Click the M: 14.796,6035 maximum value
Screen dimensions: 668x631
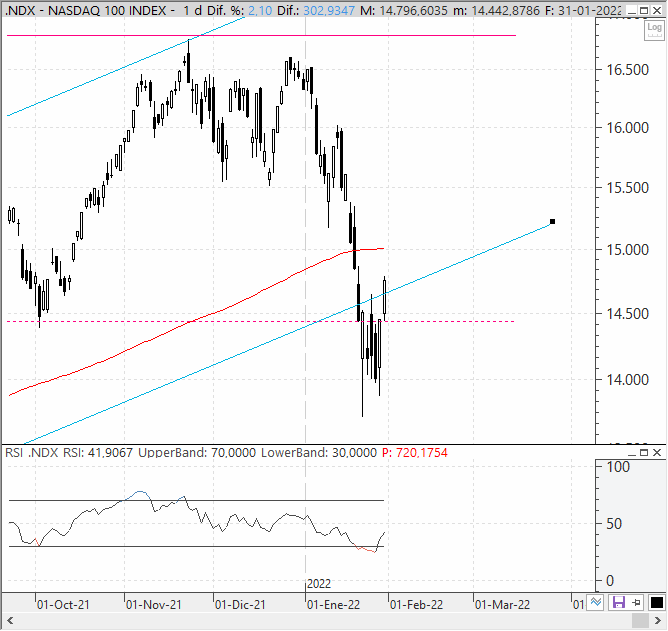[x=404, y=10]
